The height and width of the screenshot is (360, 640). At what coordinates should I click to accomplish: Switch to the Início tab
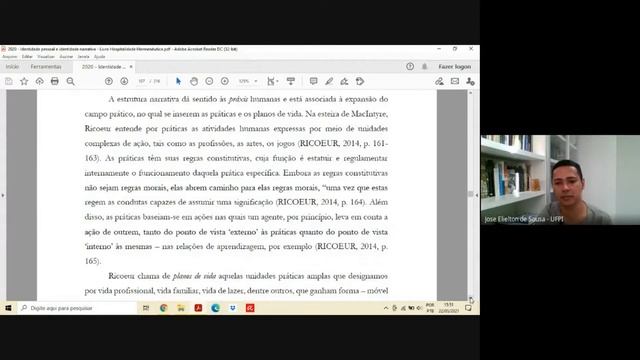pyautogui.click(x=12, y=67)
